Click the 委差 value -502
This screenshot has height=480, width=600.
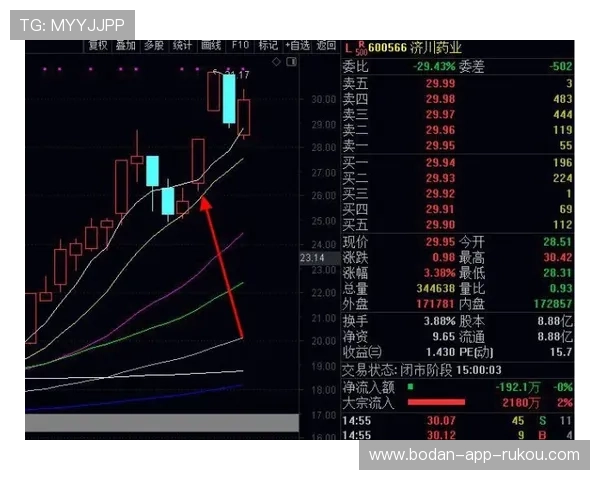coord(561,66)
